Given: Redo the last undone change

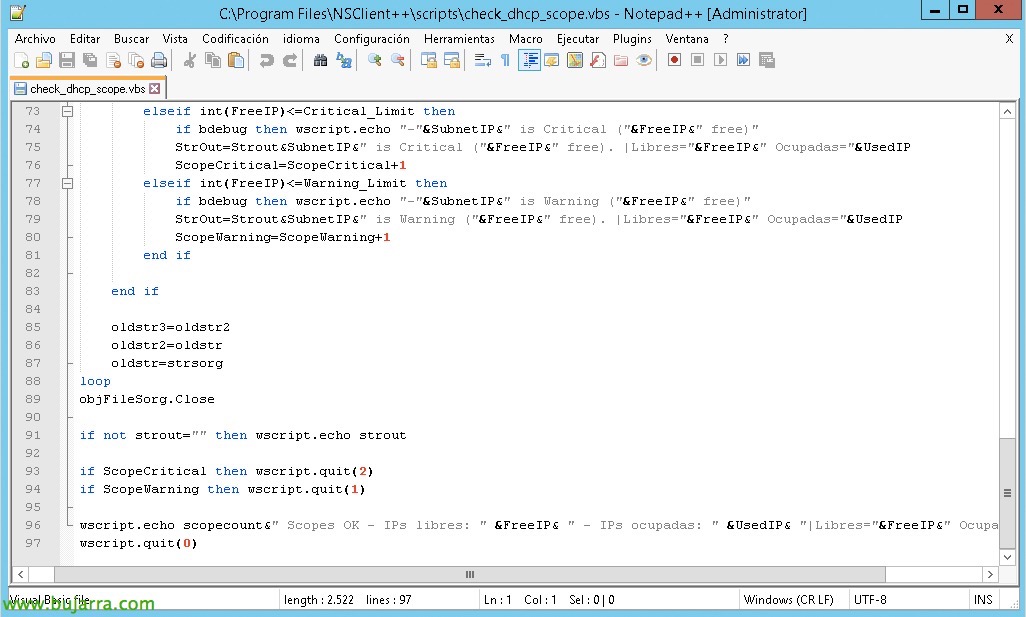Looking at the screenshot, I should point(289,61).
